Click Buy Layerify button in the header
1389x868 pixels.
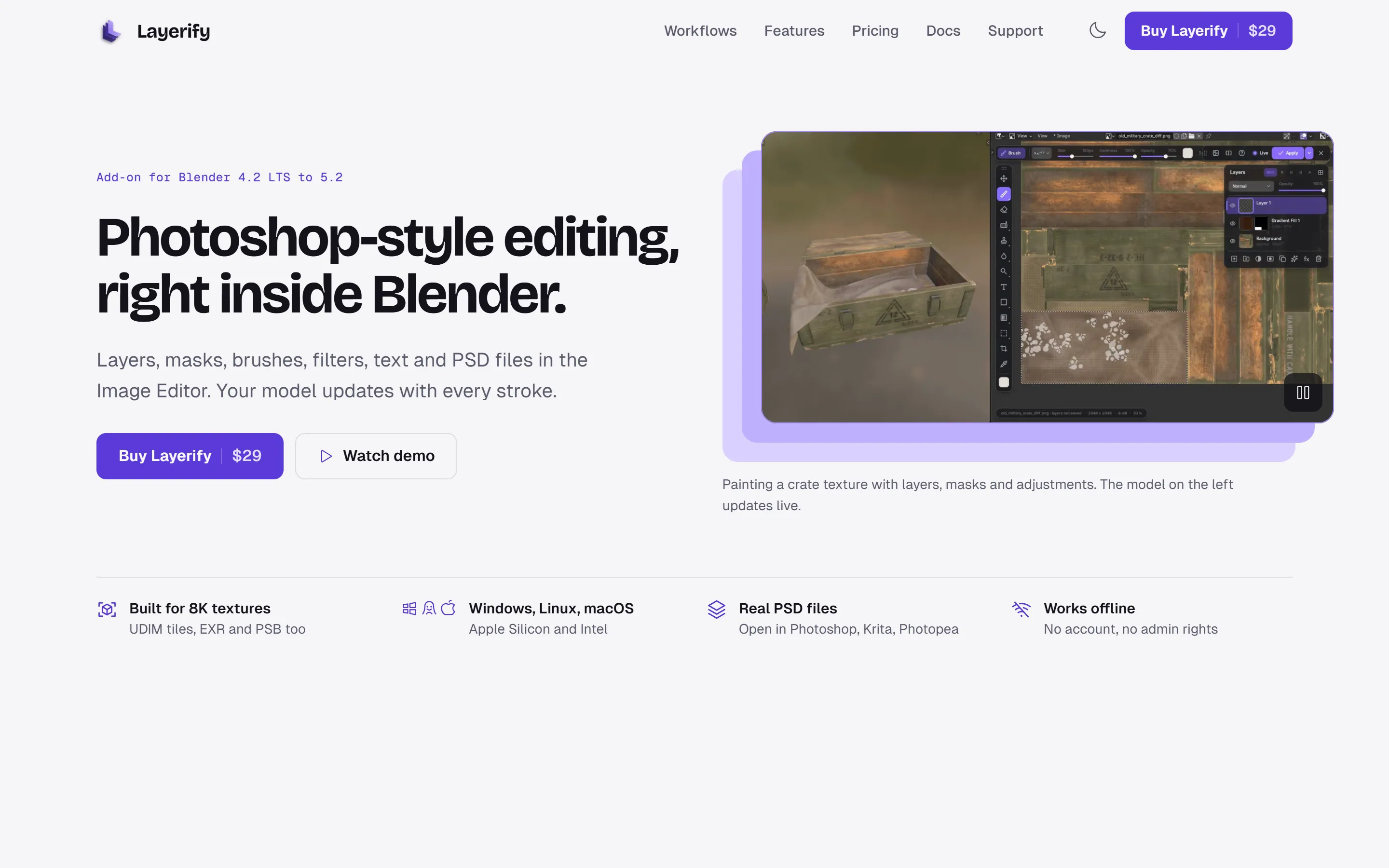pos(1208,31)
